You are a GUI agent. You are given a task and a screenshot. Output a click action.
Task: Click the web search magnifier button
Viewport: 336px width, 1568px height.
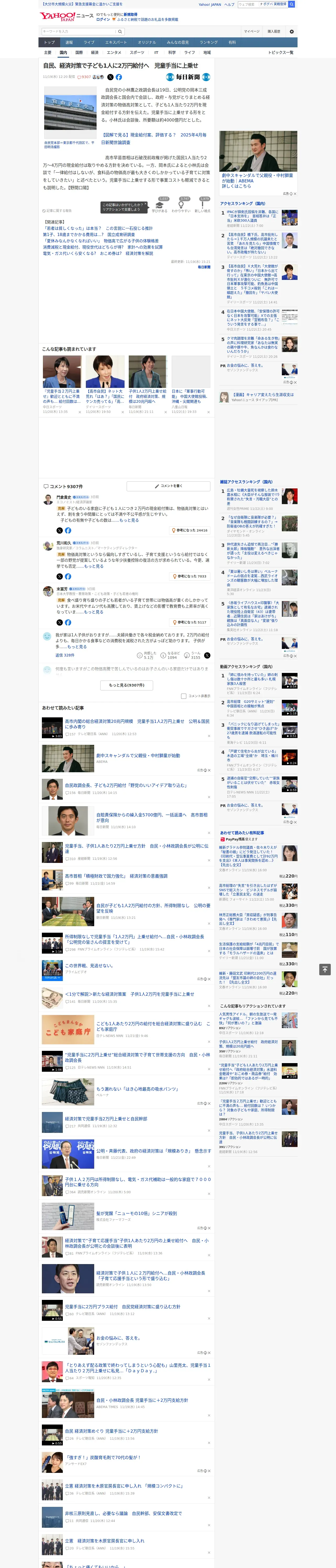292,4
